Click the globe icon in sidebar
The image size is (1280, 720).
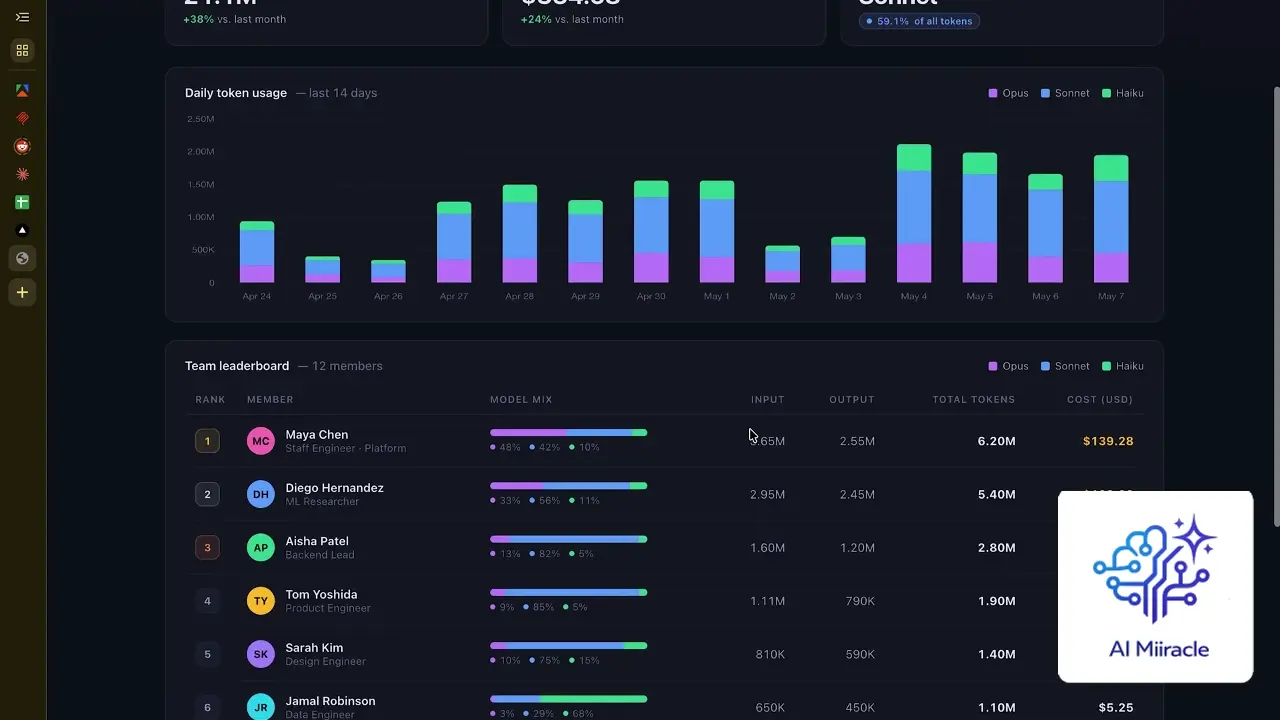(22, 258)
